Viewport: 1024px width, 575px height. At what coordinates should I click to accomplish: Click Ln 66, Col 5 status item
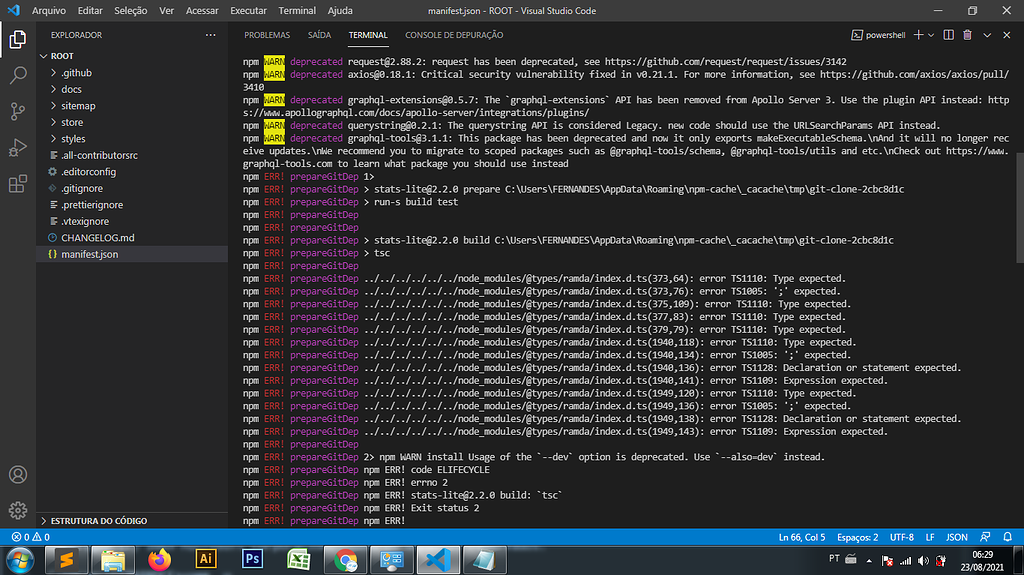[x=801, y=537]
